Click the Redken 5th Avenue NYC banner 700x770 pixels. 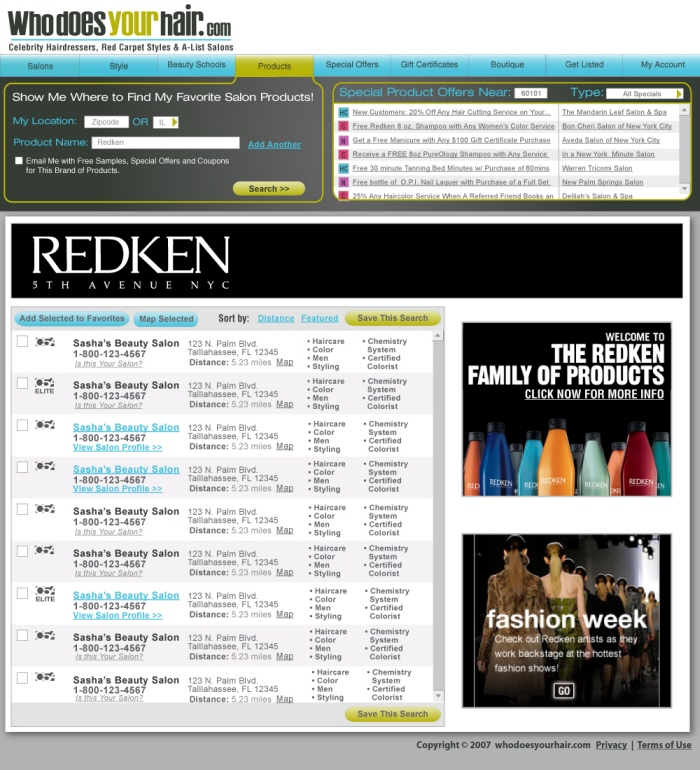click(x=347, y=261)
